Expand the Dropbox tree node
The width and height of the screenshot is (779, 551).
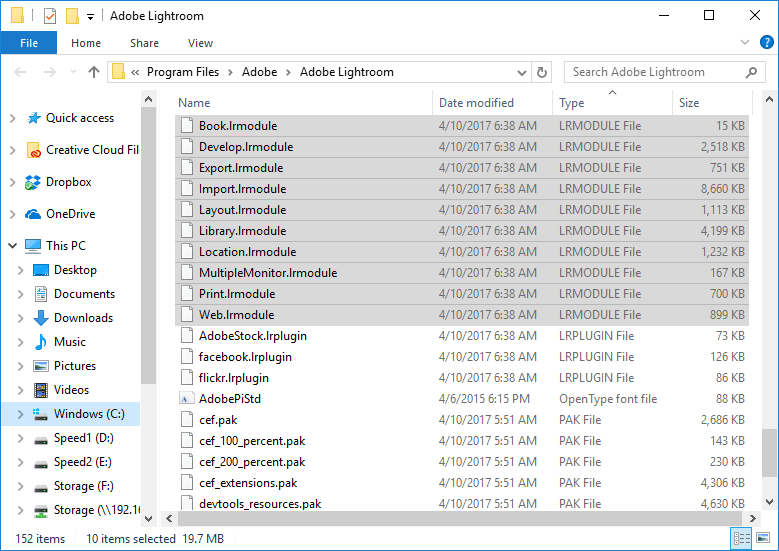point(13,182)
